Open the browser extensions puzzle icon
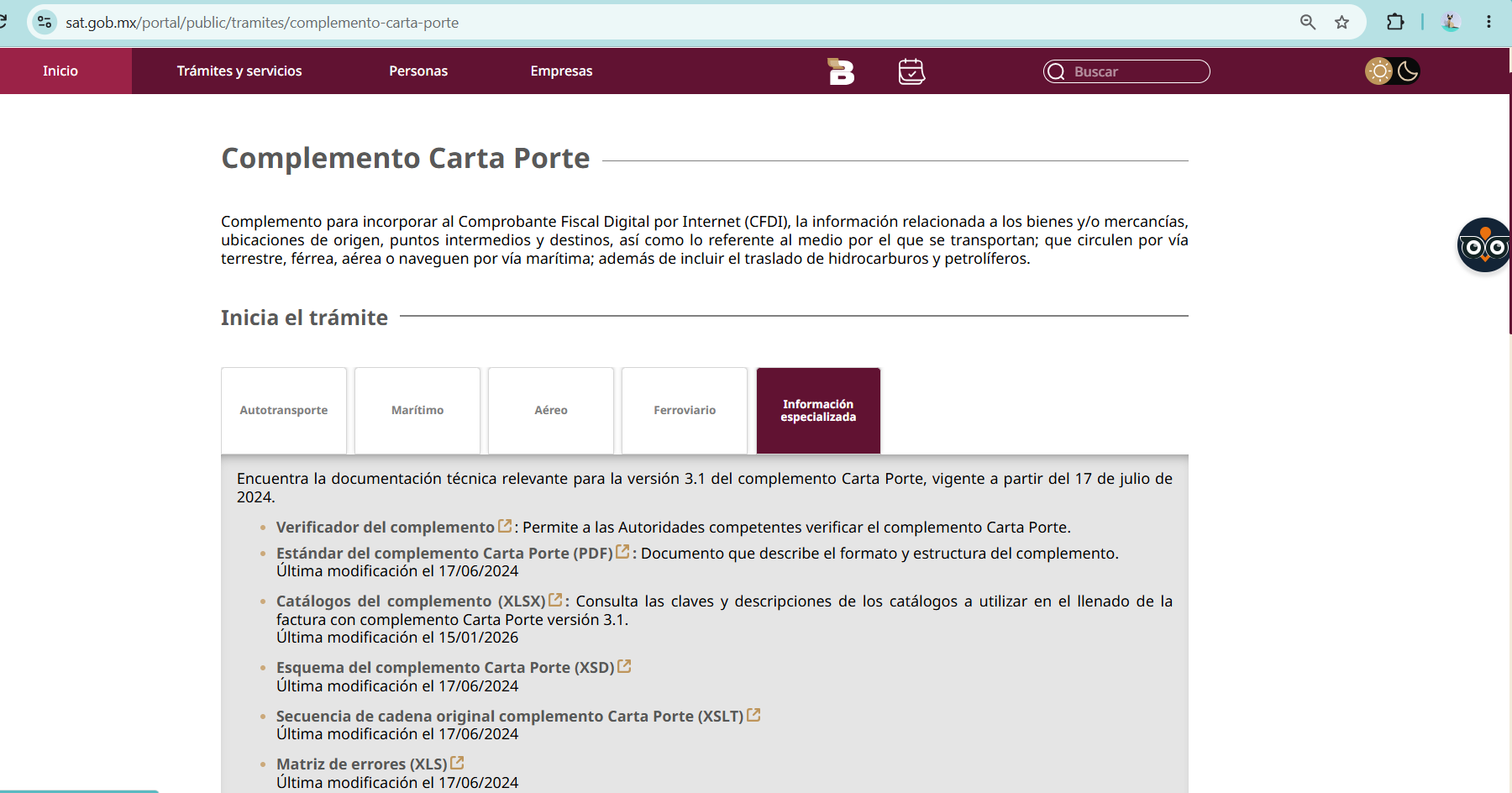Viewport: 1512px width, 793px height. point(1395,23)
